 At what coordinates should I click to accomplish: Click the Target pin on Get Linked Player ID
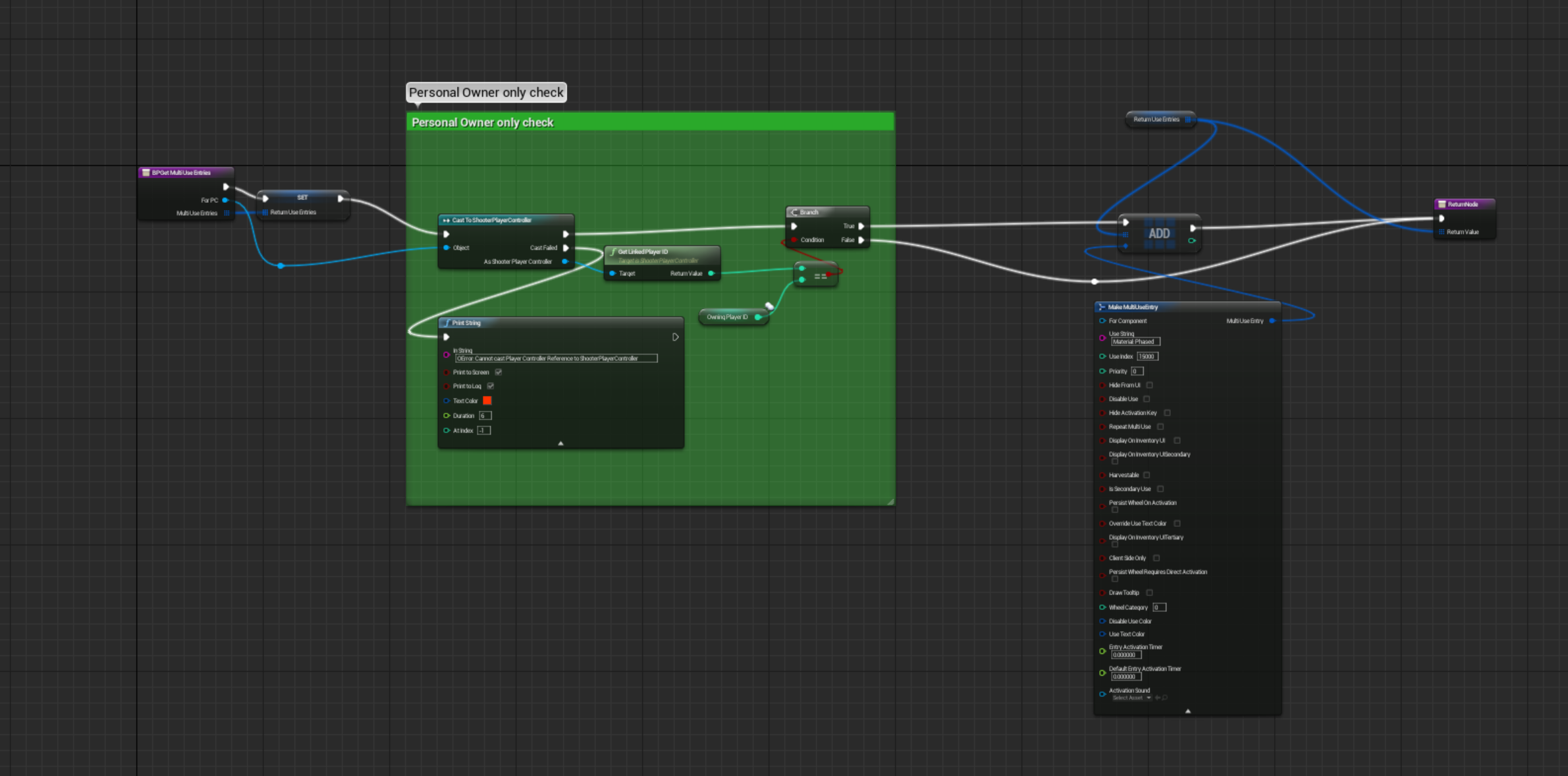(612, 273)
